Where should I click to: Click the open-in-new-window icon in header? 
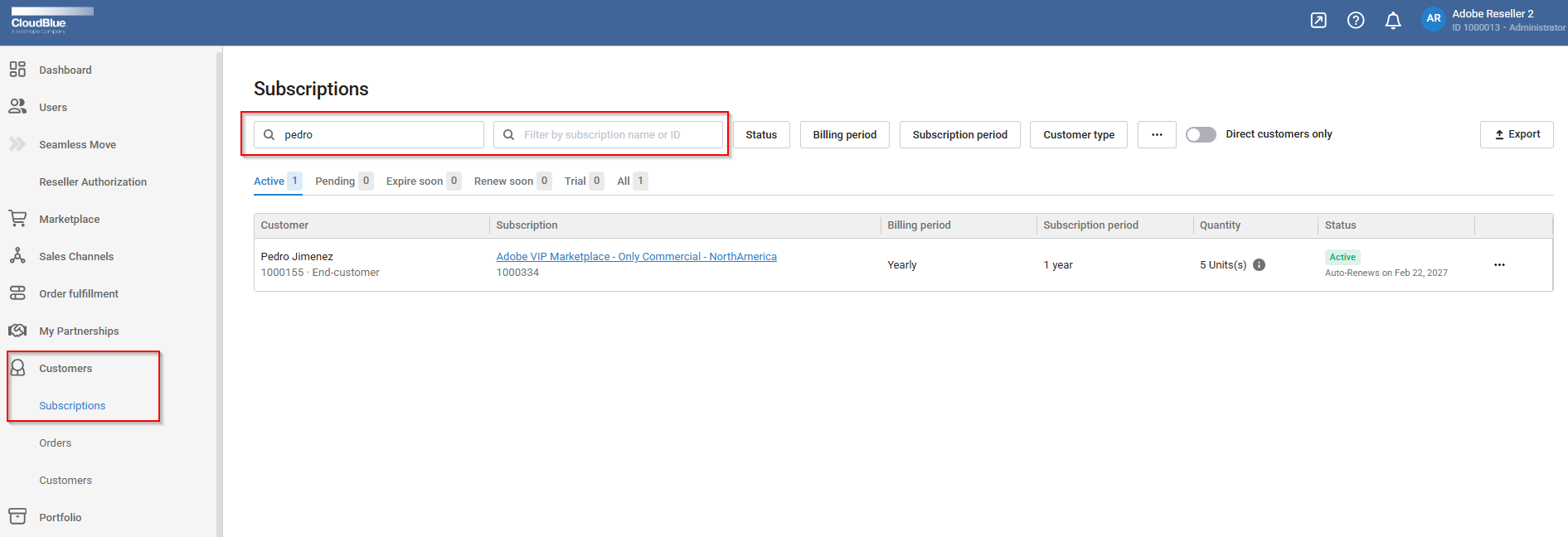[1318, 21]
